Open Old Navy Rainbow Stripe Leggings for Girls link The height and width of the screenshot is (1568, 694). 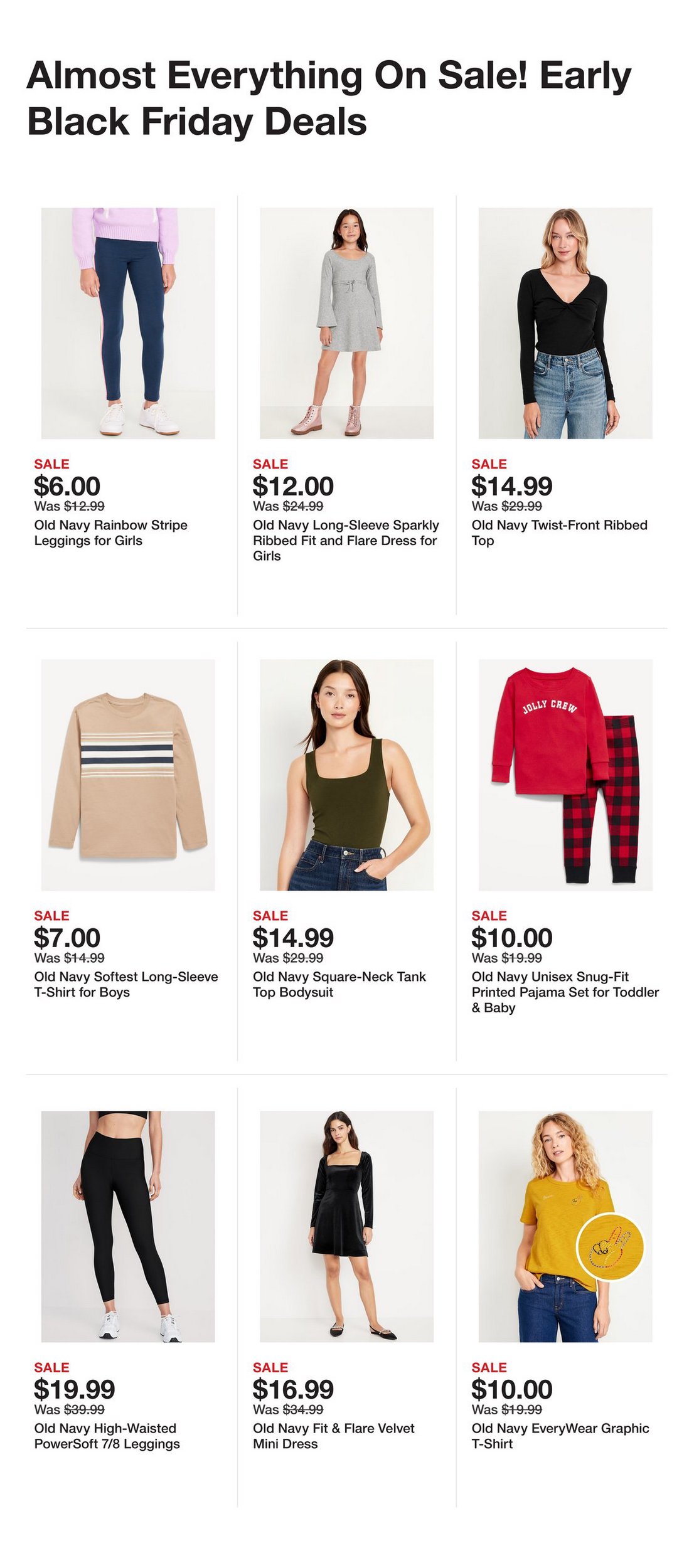point(111,532)
